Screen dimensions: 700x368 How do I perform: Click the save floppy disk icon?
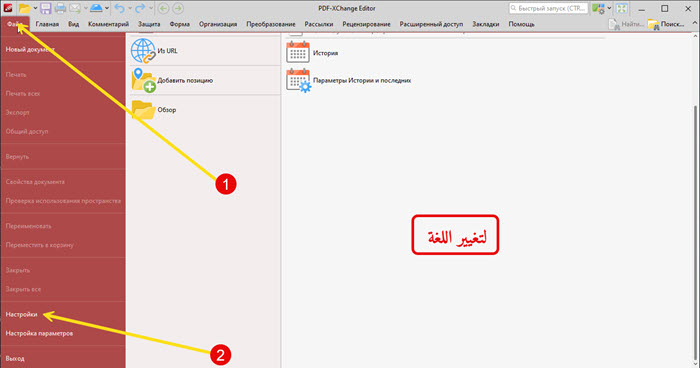tap(45, 8)
